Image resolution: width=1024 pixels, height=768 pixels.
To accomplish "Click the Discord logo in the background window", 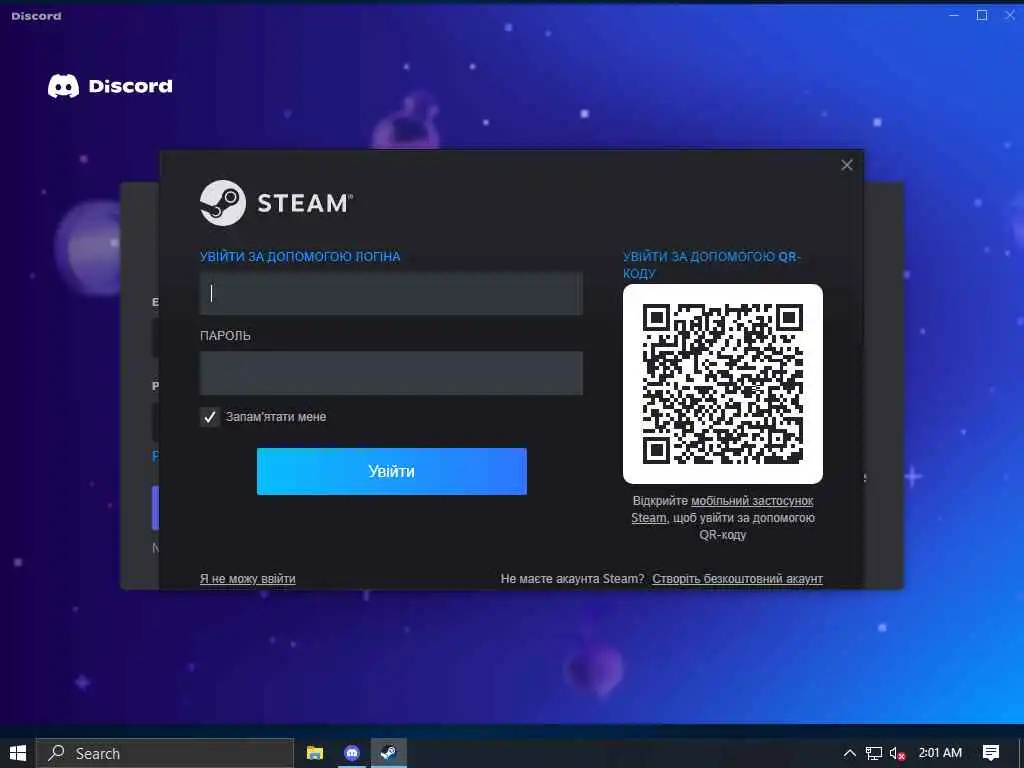I will pyautogui.click(x=110, y=86).
